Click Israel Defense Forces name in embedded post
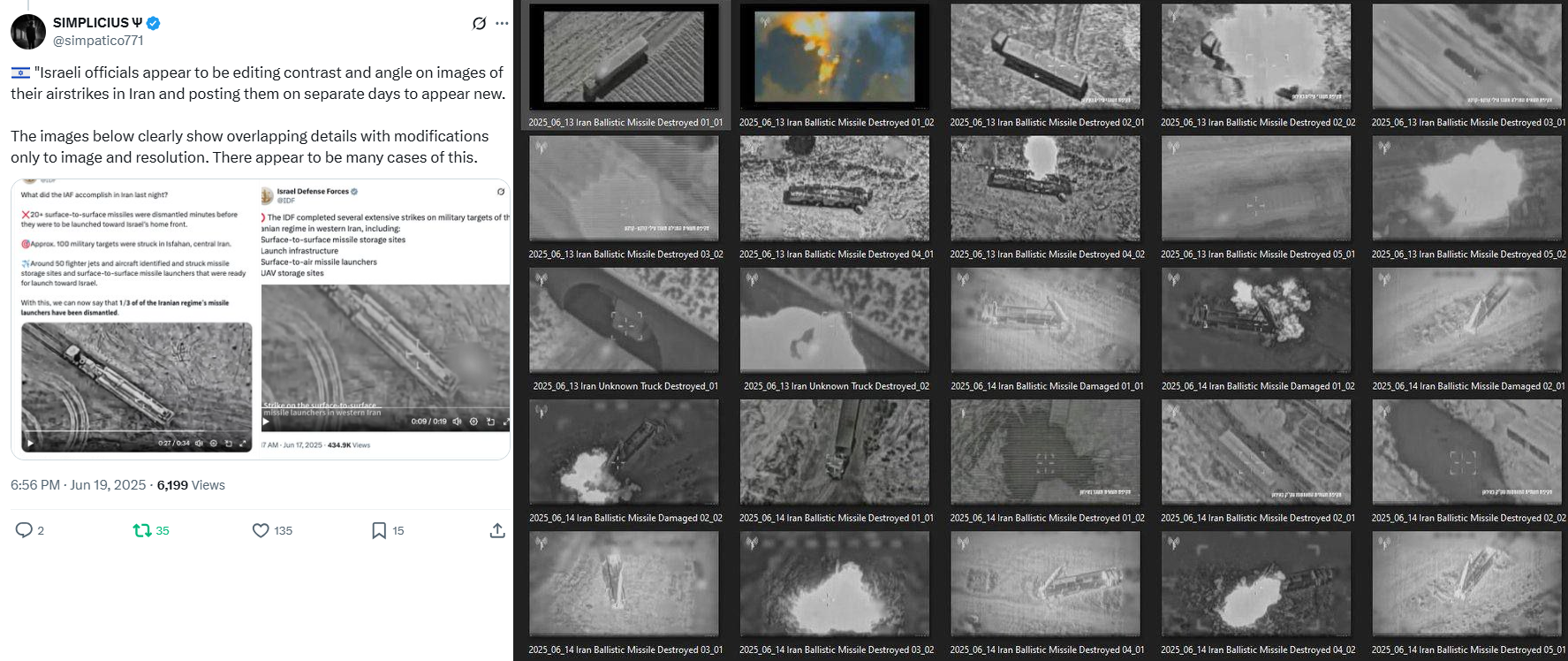The image size is (1568, 661). [313, 191]
